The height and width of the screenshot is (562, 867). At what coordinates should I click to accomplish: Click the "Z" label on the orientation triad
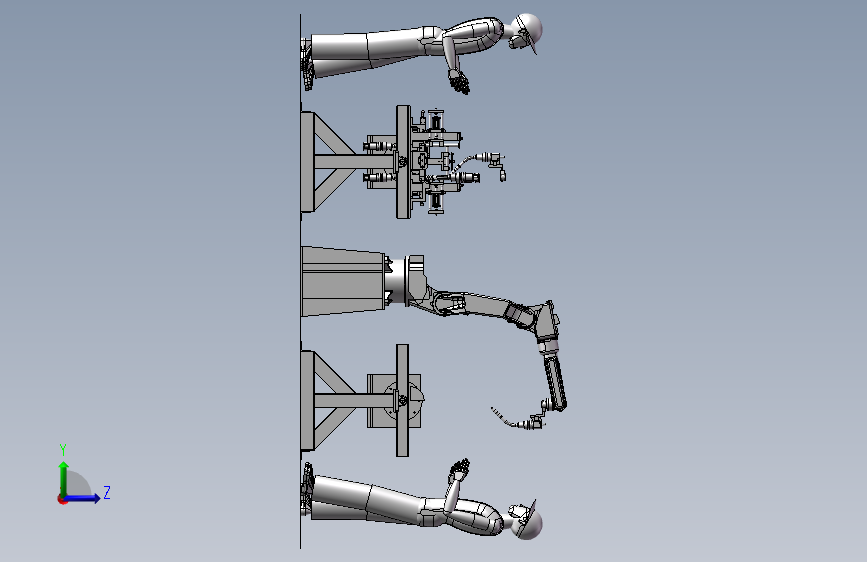[107, 492]
